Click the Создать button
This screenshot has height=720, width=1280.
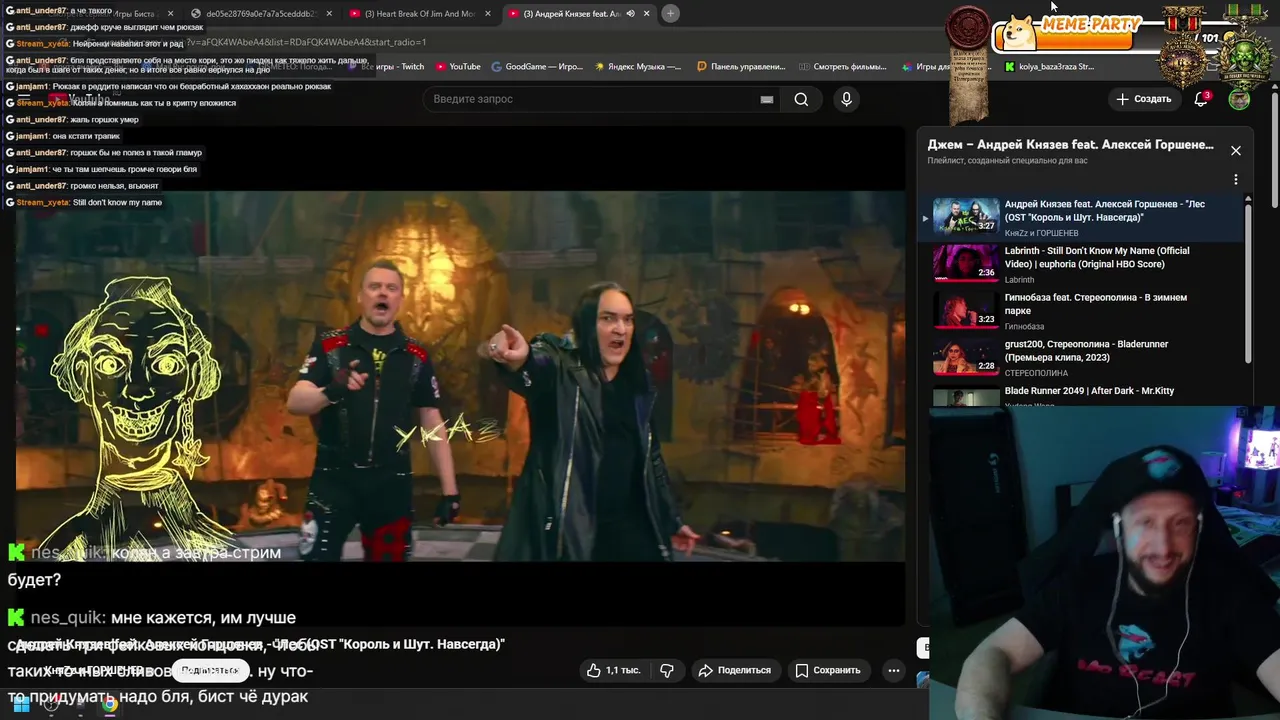(1143, 99)
